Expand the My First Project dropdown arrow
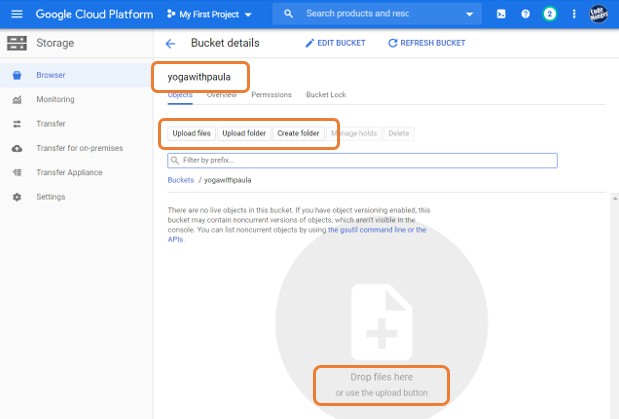Viewport: 619px width, 419px height. tap(248, 15)
